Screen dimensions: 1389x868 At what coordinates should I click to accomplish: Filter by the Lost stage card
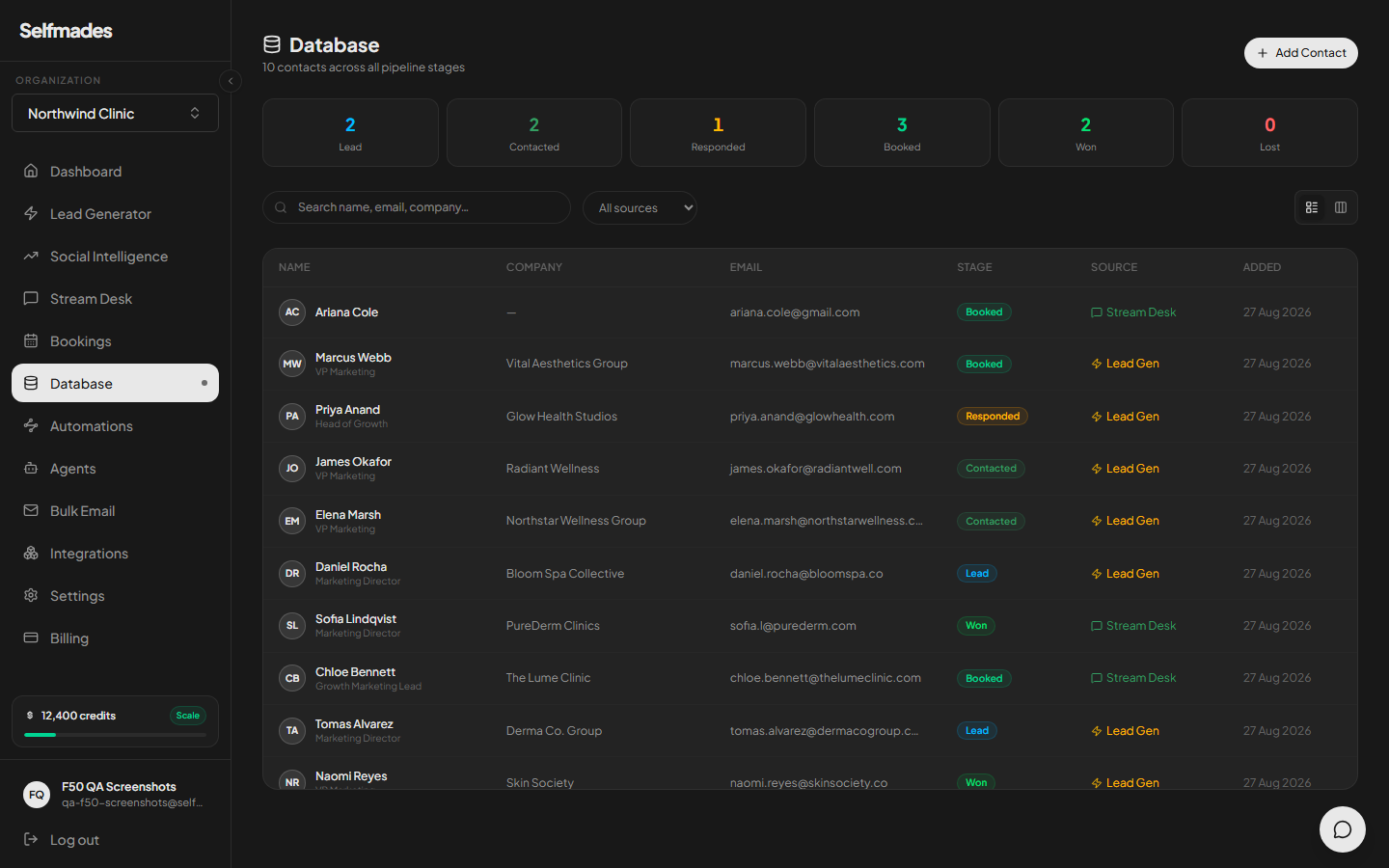pyautogui.click(x=1269, y=133)
